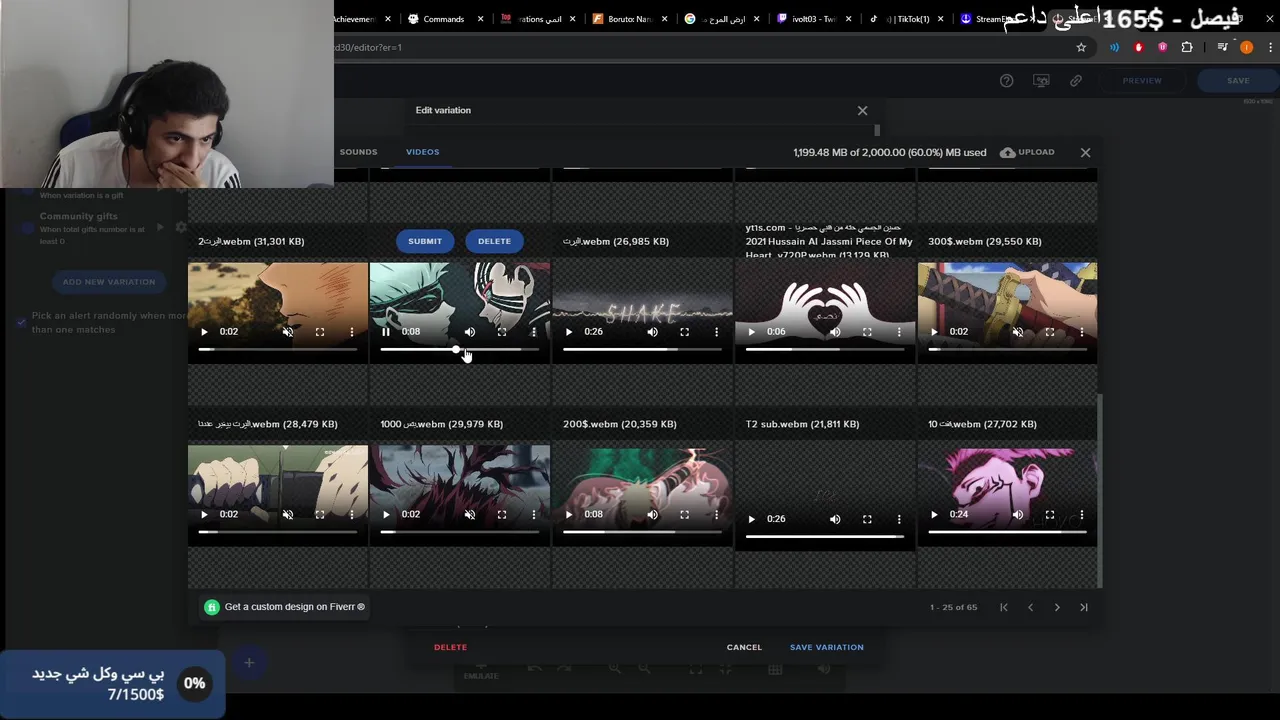Go to the first gallery page
This screenshot has width=1280, height=720.
point(1004,607)
